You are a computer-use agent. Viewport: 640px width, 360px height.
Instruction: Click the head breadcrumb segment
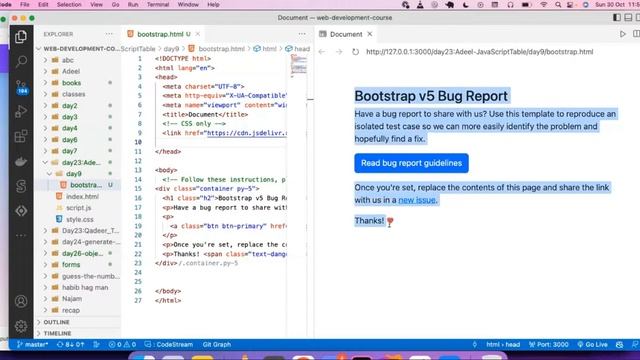[x=302, y=49]
